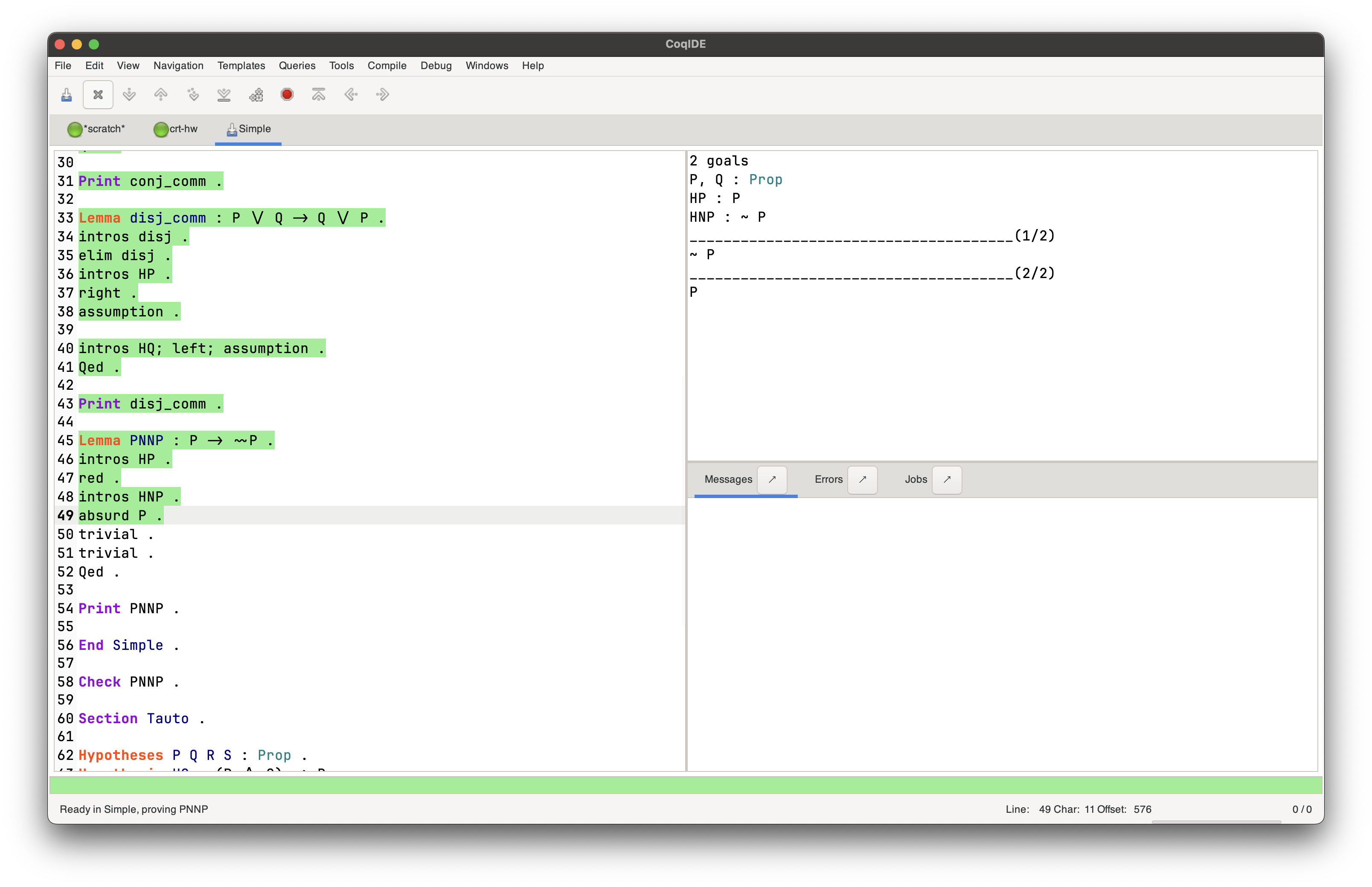1372x887 pixels.
Task: Click 'Check PNNP .' on line 58
Action: [128, 682]
